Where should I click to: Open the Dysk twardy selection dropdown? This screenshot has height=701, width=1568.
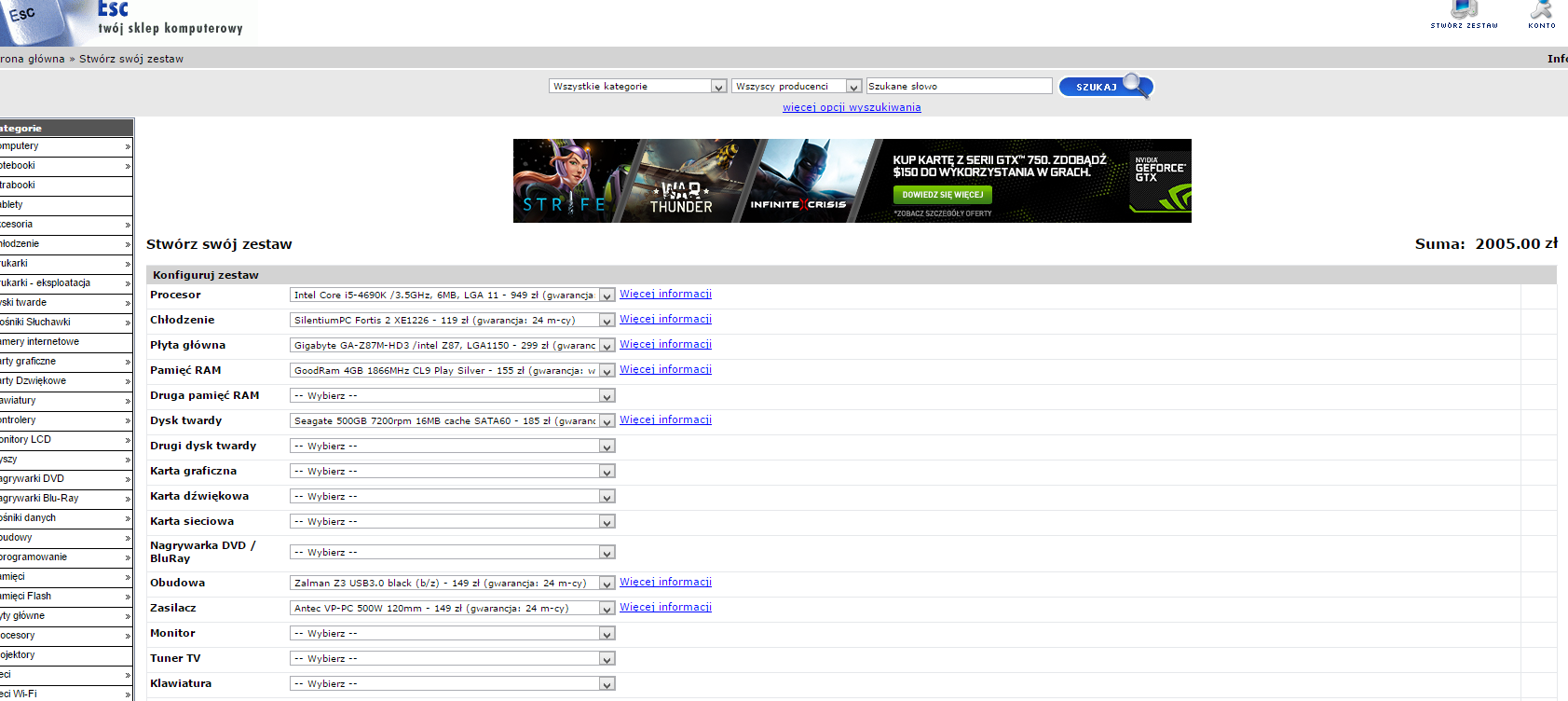[x=452, y=420]
